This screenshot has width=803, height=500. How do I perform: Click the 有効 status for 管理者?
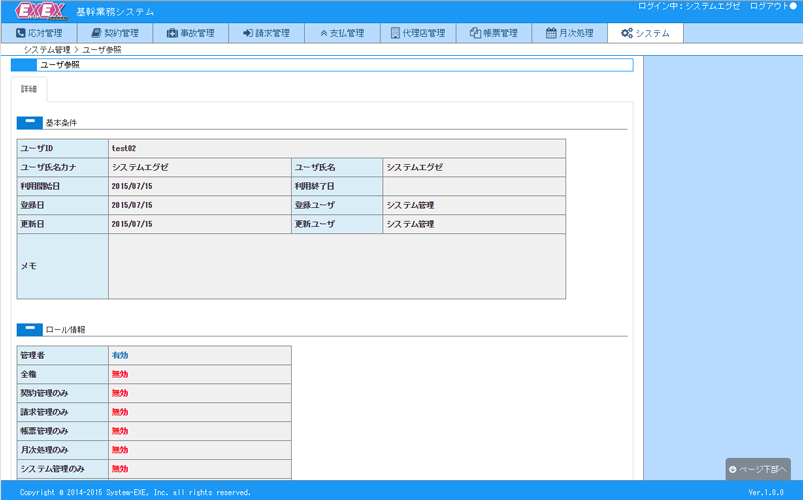tap(119, 355)
